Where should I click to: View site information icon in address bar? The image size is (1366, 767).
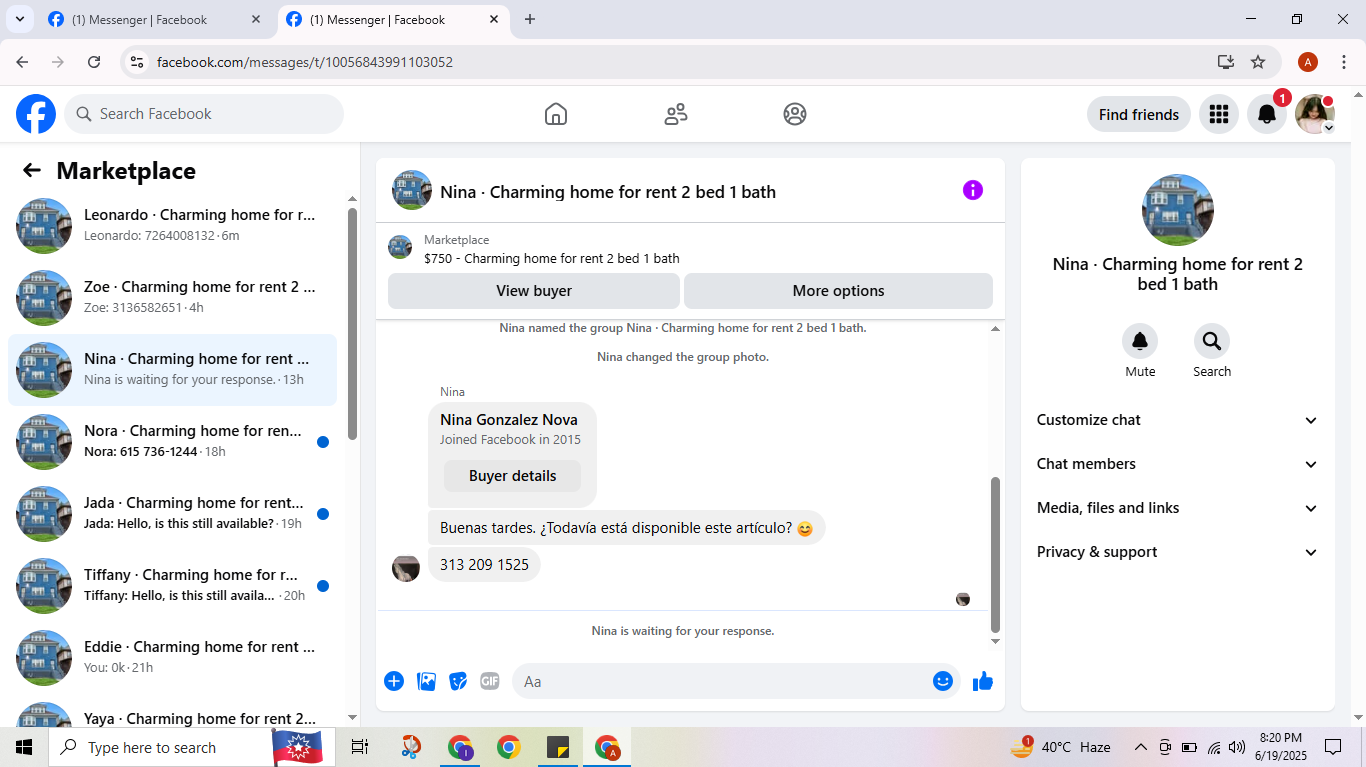(x=138, y=62)
